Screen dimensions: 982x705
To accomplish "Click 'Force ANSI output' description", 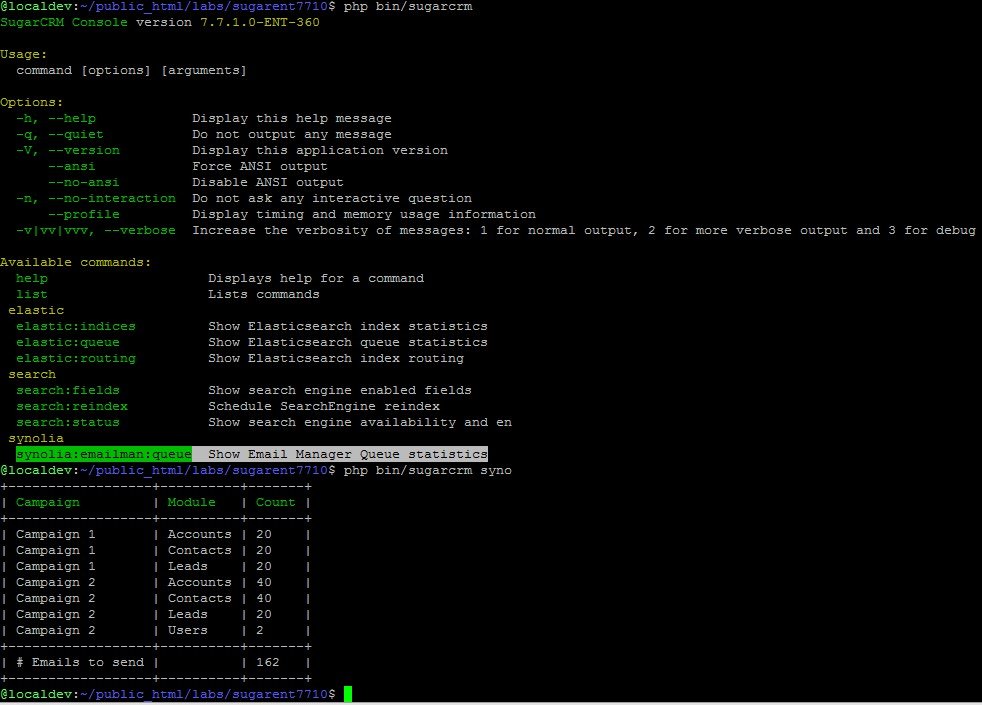I will tap(260, 167).
